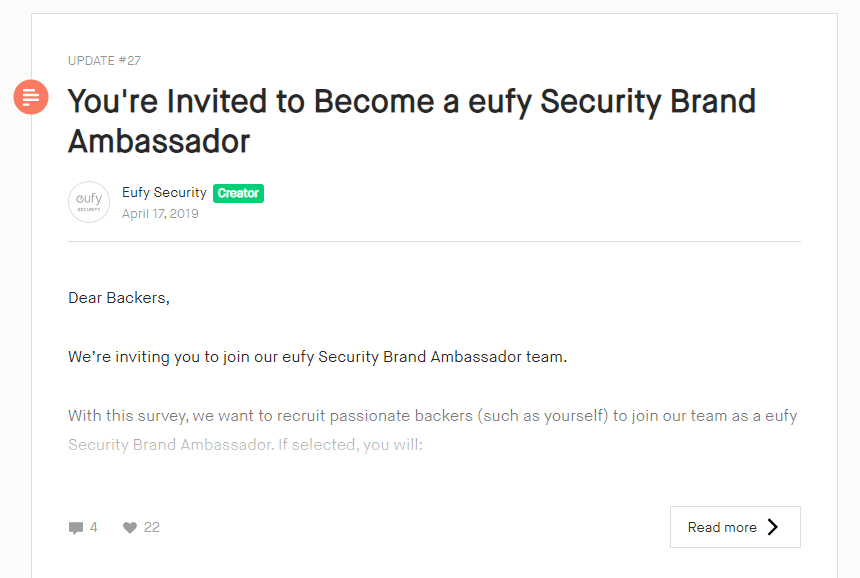Click the Eufy Security creator name
This screenshot has width=860, height=578.
(x=164, y=192)
